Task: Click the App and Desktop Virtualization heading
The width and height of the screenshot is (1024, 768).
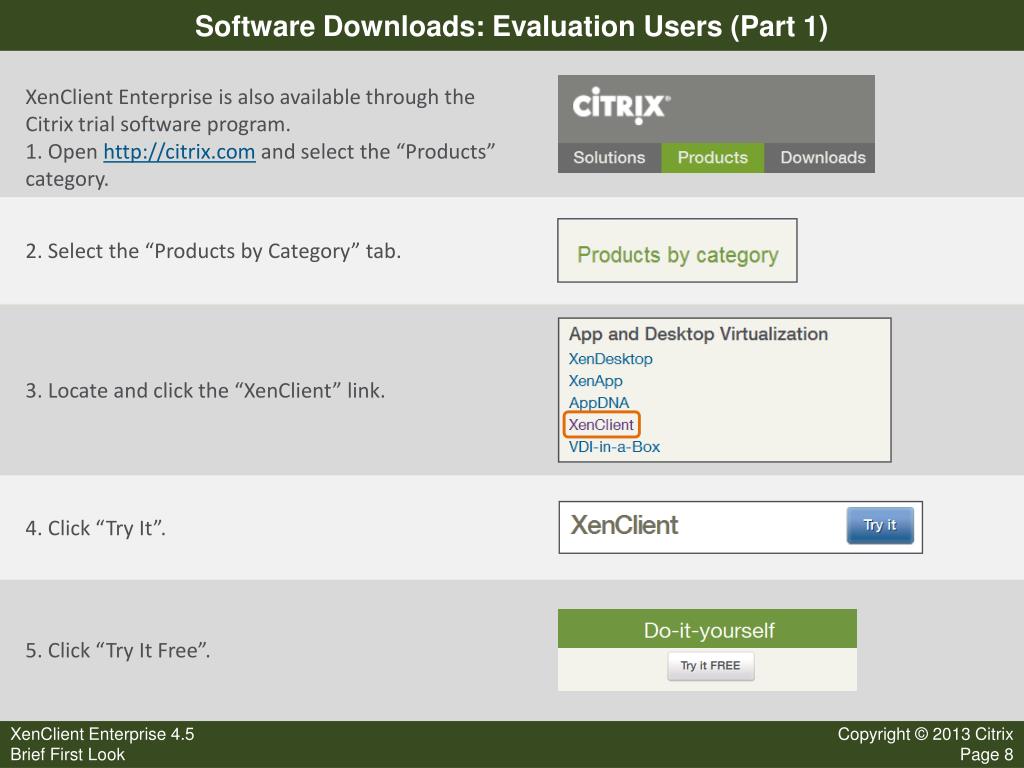Action: click(697, 334)
